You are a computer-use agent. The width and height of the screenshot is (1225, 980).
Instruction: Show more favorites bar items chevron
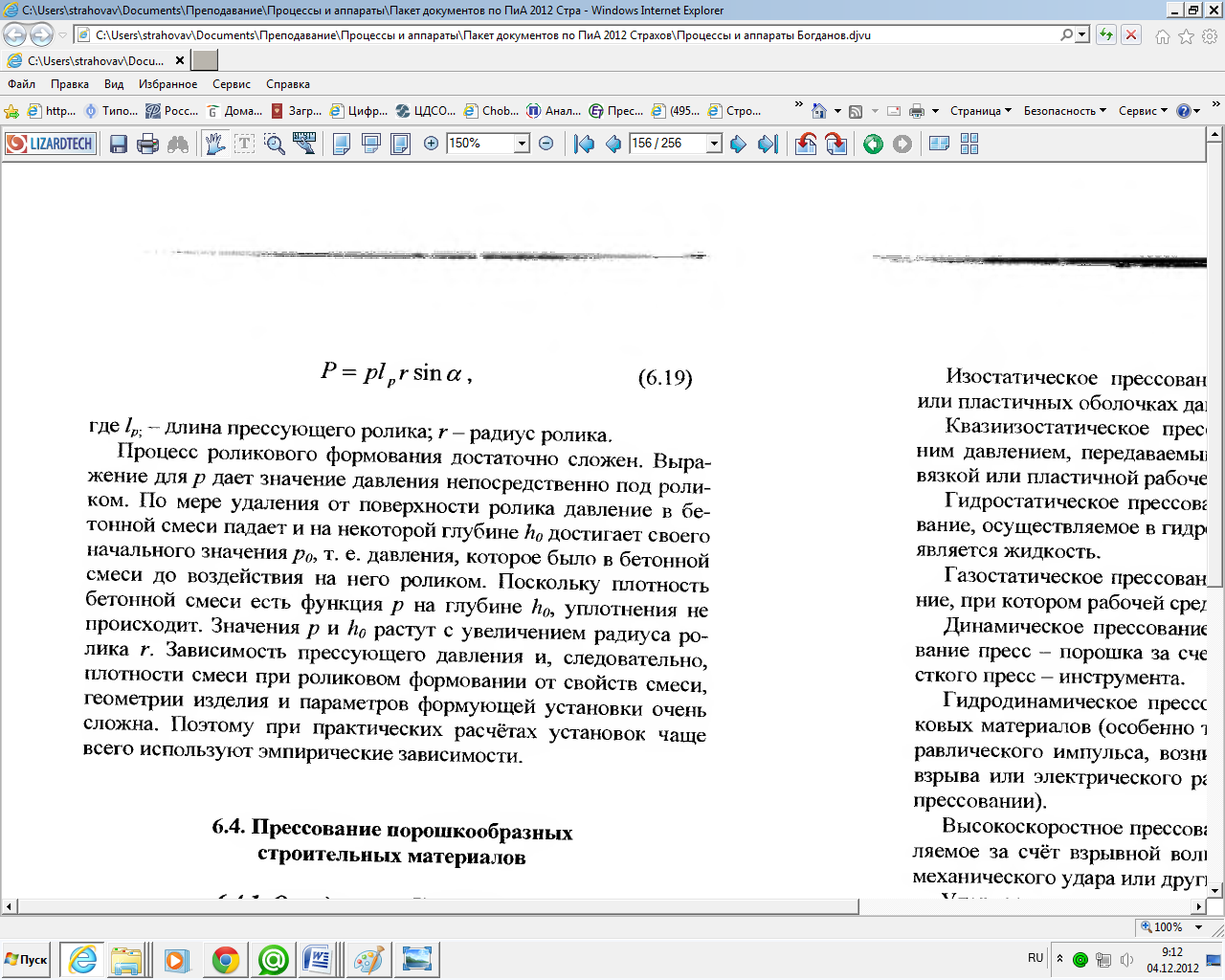(x=800, y=105)
